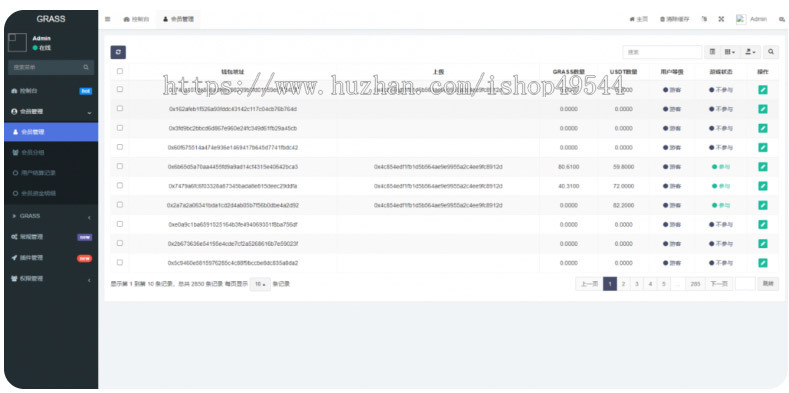The image size is (789, 393).
Task: Expand the GRASS sidebar menu
Action: (x=51, y=216)
